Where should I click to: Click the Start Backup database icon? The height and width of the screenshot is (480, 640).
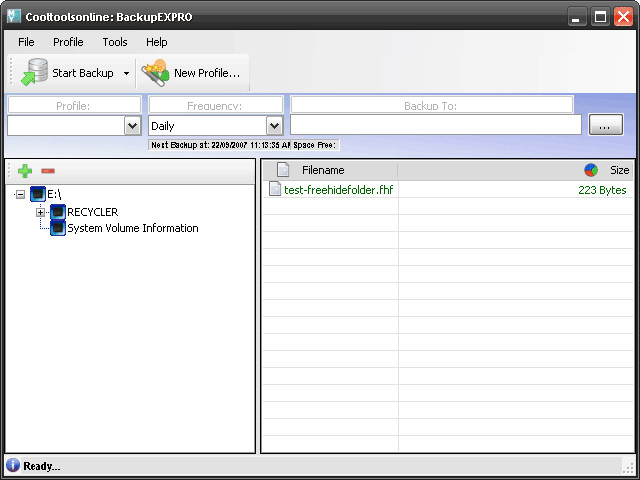(34, 72)
